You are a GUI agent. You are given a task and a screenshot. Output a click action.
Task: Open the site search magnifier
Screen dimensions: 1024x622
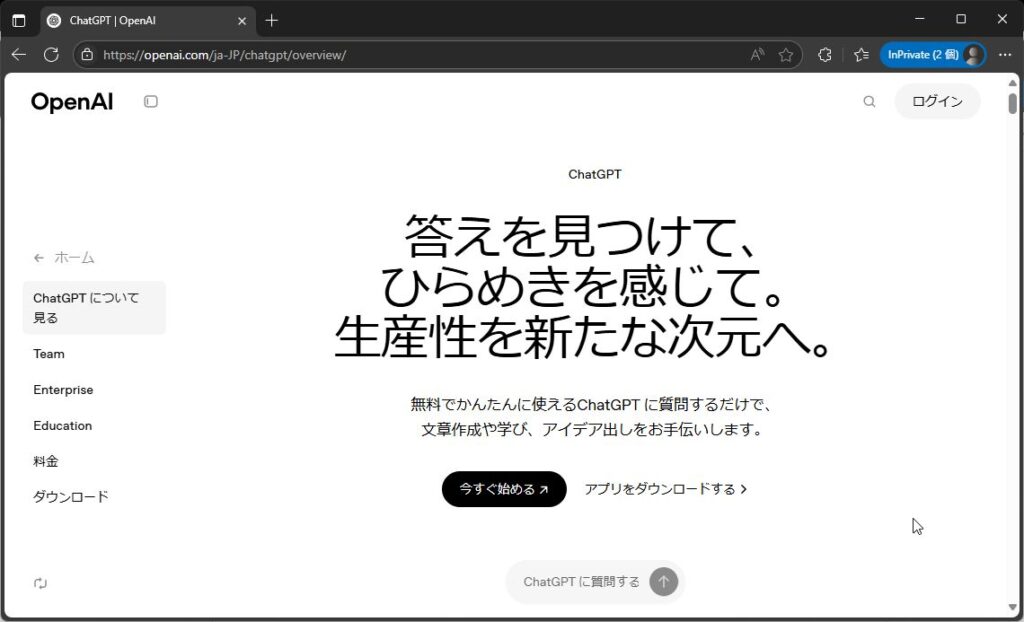coord(869,101)
